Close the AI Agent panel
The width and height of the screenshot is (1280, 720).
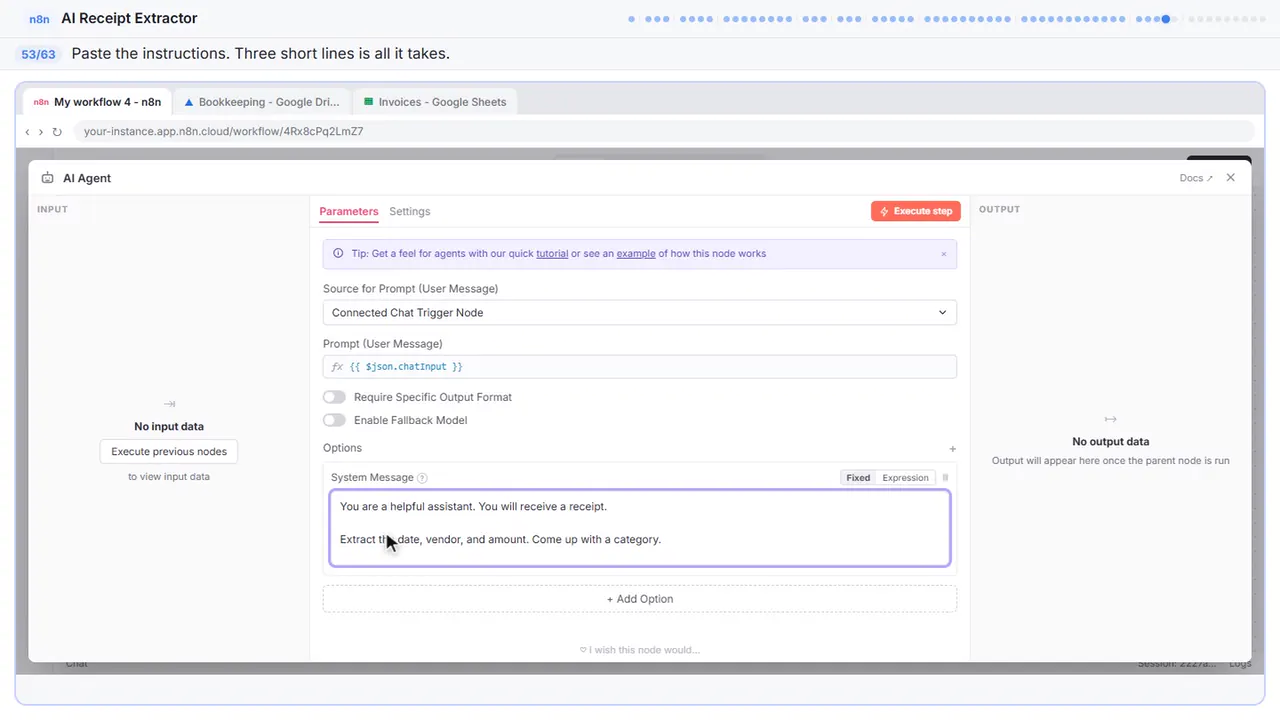1231,177
